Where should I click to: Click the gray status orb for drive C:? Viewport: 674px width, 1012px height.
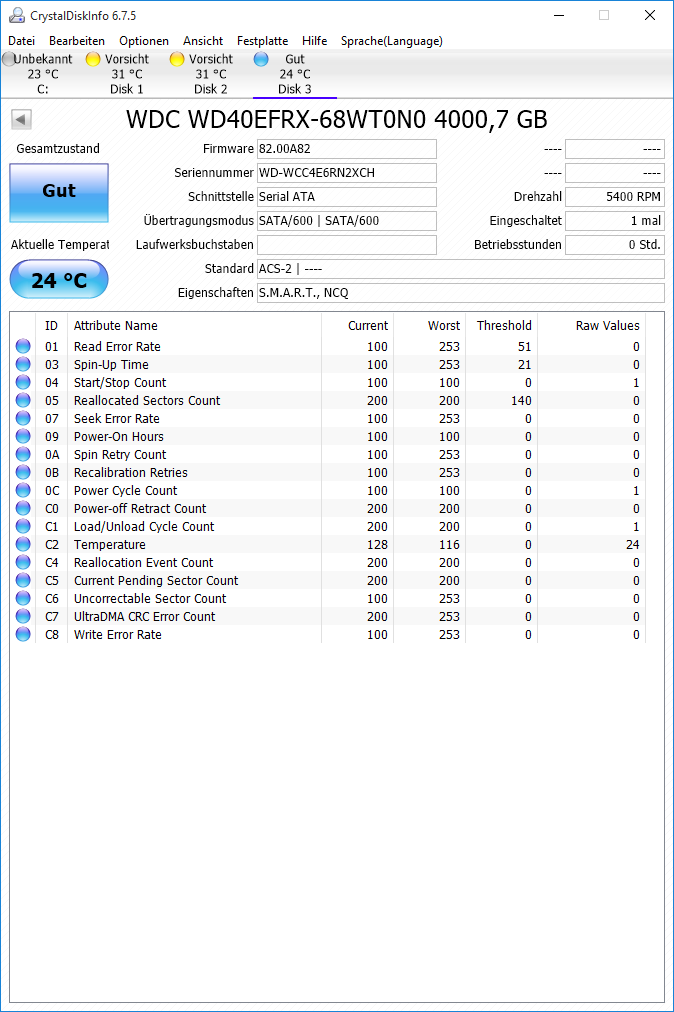coord(8,59)
